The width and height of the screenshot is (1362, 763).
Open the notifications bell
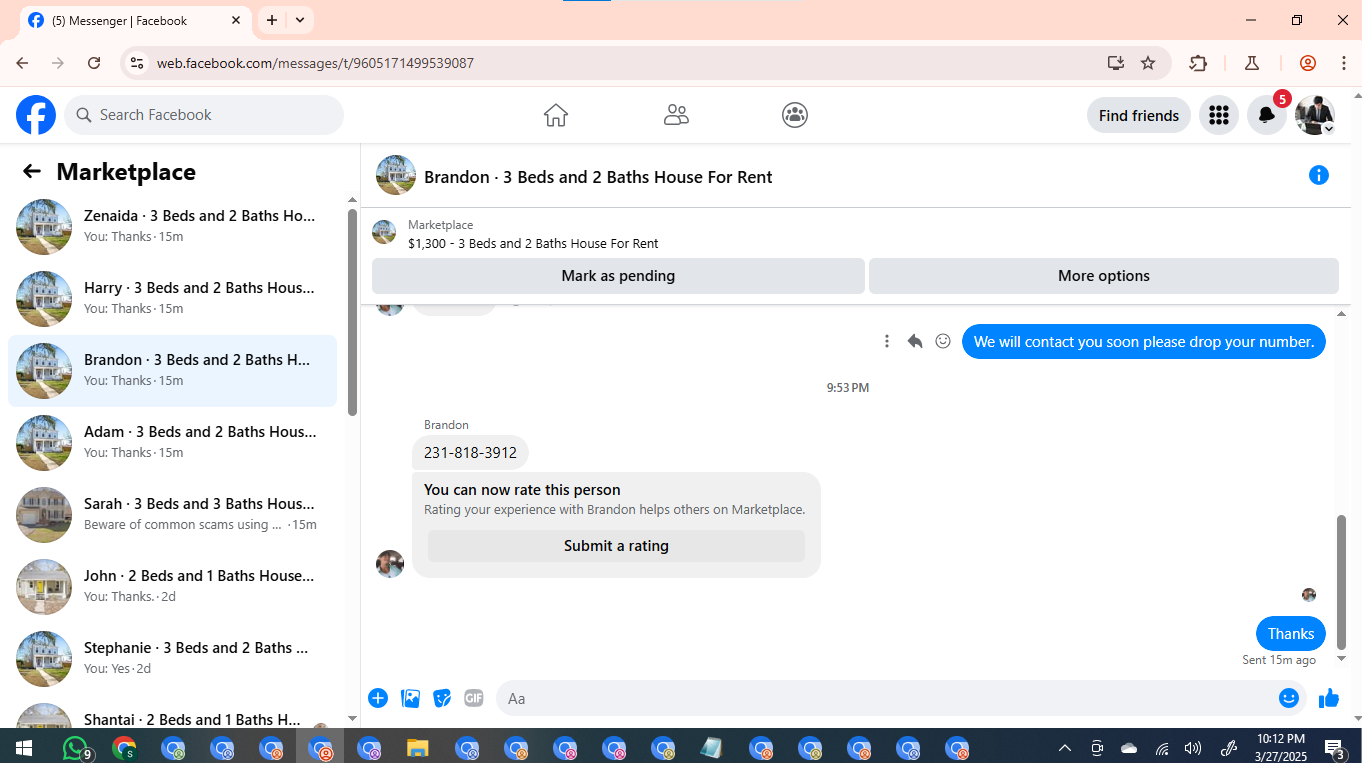[x=1266, y=115]
